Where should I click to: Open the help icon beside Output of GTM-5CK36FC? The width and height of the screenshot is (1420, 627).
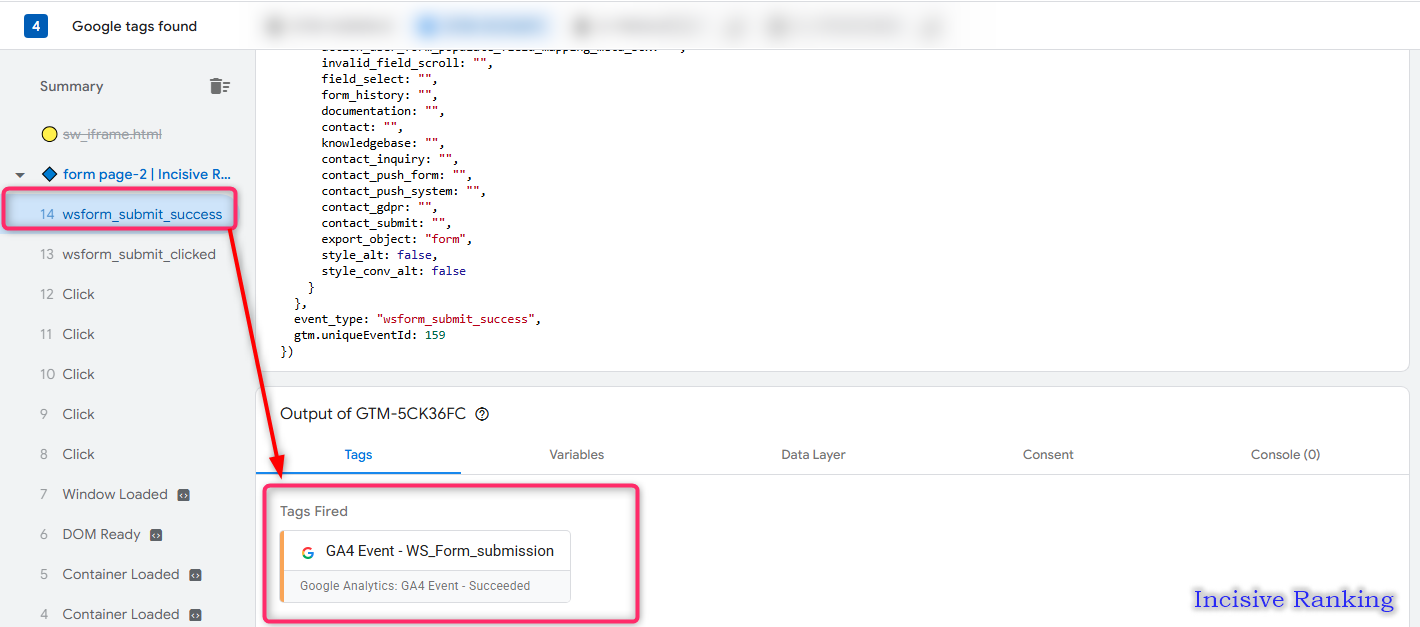pyautogui.click(x=482, y=414)
